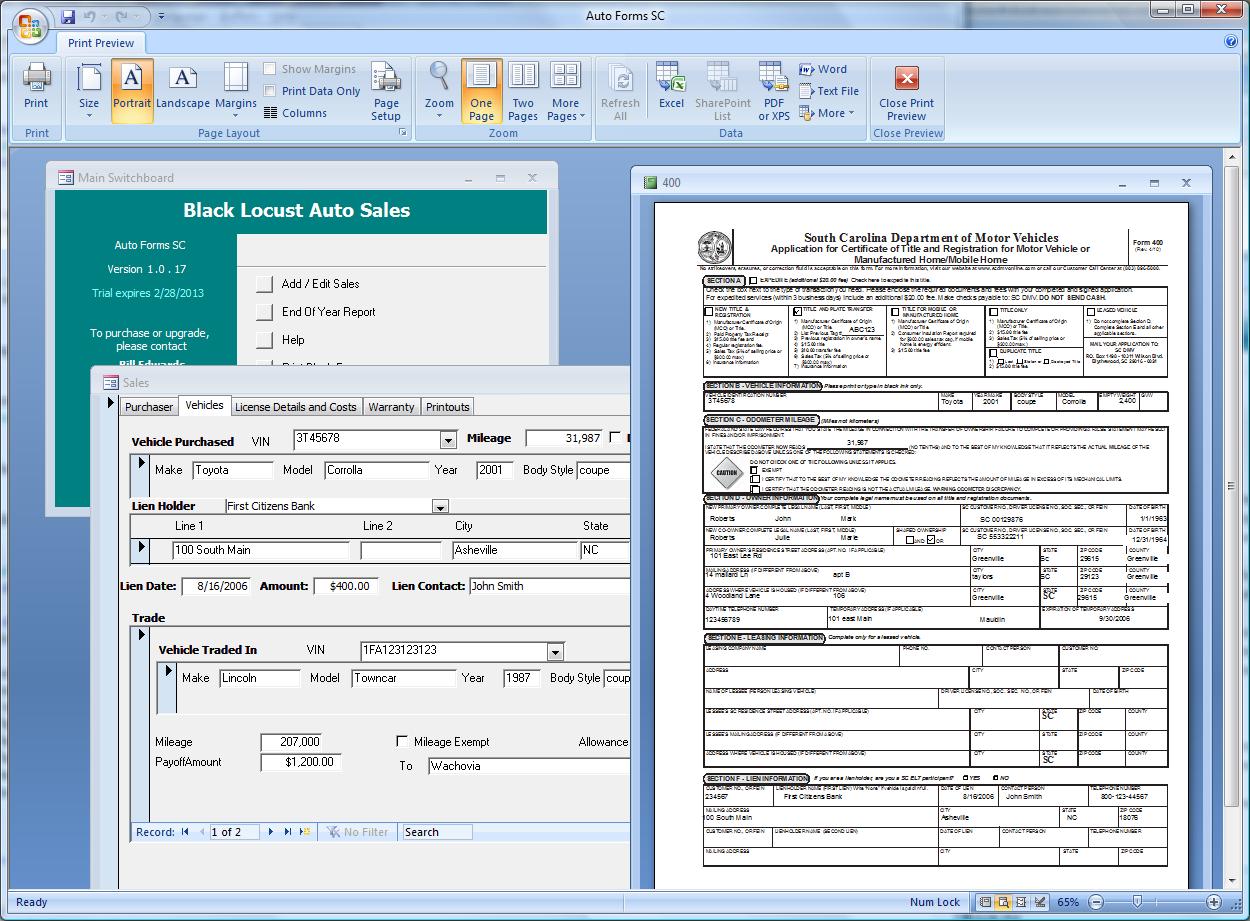Tick the Print Data Only checkbox
This screenshot has height=921, width=1250.
pyautogui.click(x=270, y=91)
